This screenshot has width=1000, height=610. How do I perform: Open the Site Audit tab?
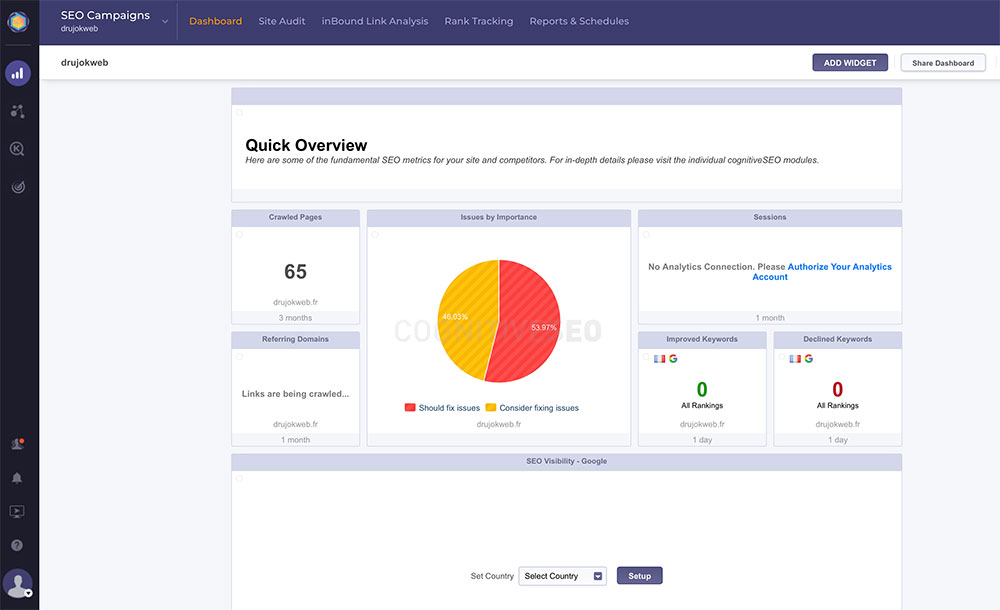[x=282, y=21]
